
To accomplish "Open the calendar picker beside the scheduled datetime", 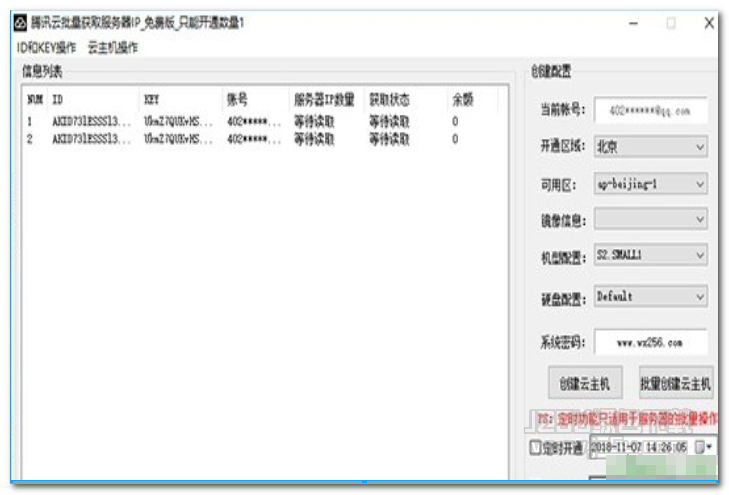I will (709, 447).
